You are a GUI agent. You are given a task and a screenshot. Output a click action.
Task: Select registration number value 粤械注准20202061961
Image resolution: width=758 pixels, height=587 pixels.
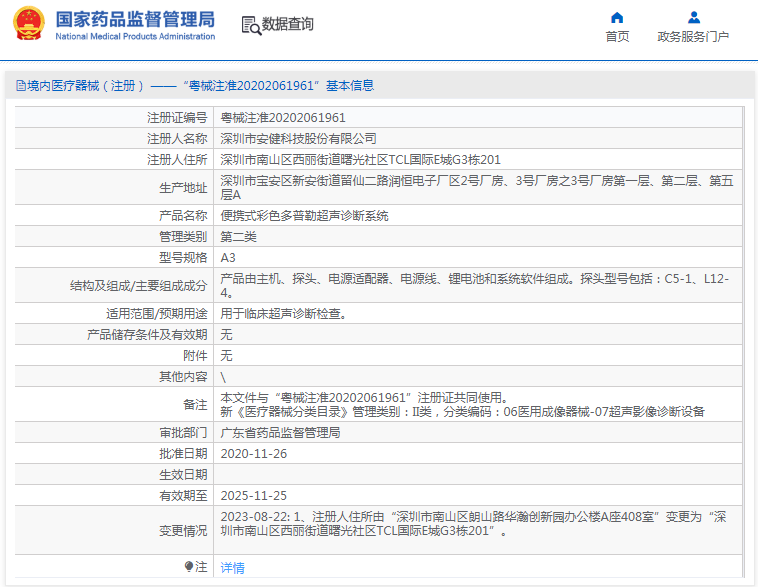click(x=283, y=117)
